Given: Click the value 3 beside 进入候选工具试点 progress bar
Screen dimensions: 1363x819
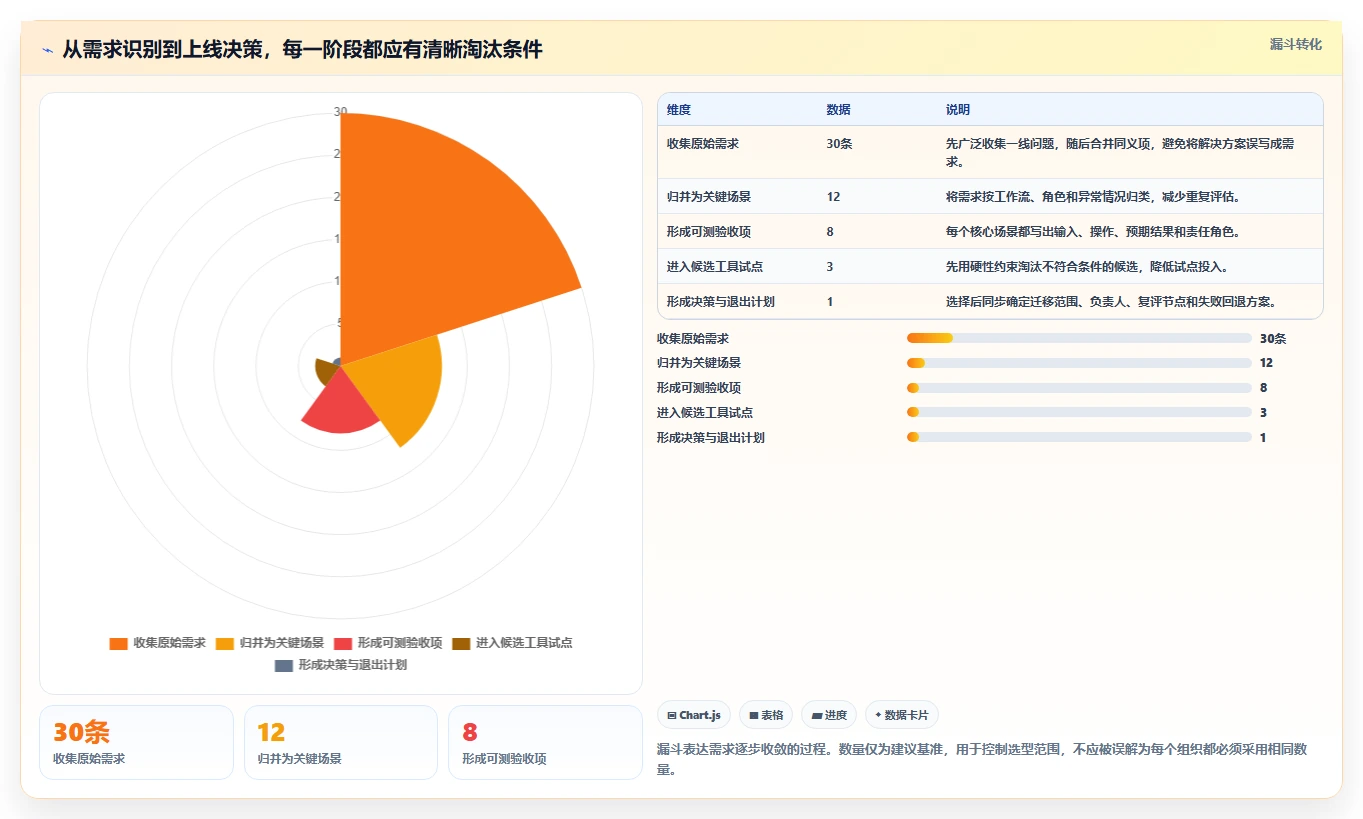Looking at the screenshot, I should click(1264, 412).
